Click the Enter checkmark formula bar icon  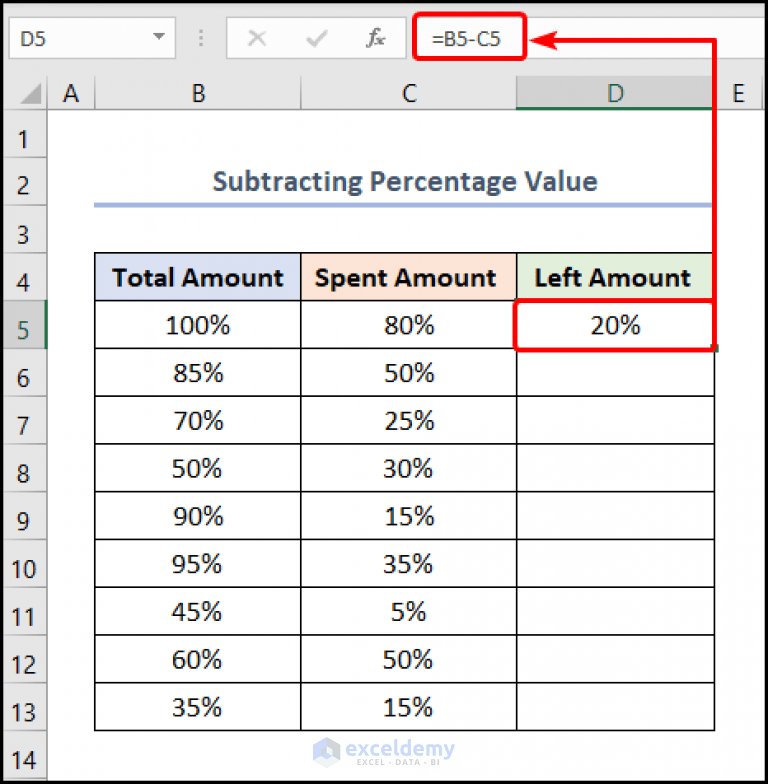[x=316, y=38]
